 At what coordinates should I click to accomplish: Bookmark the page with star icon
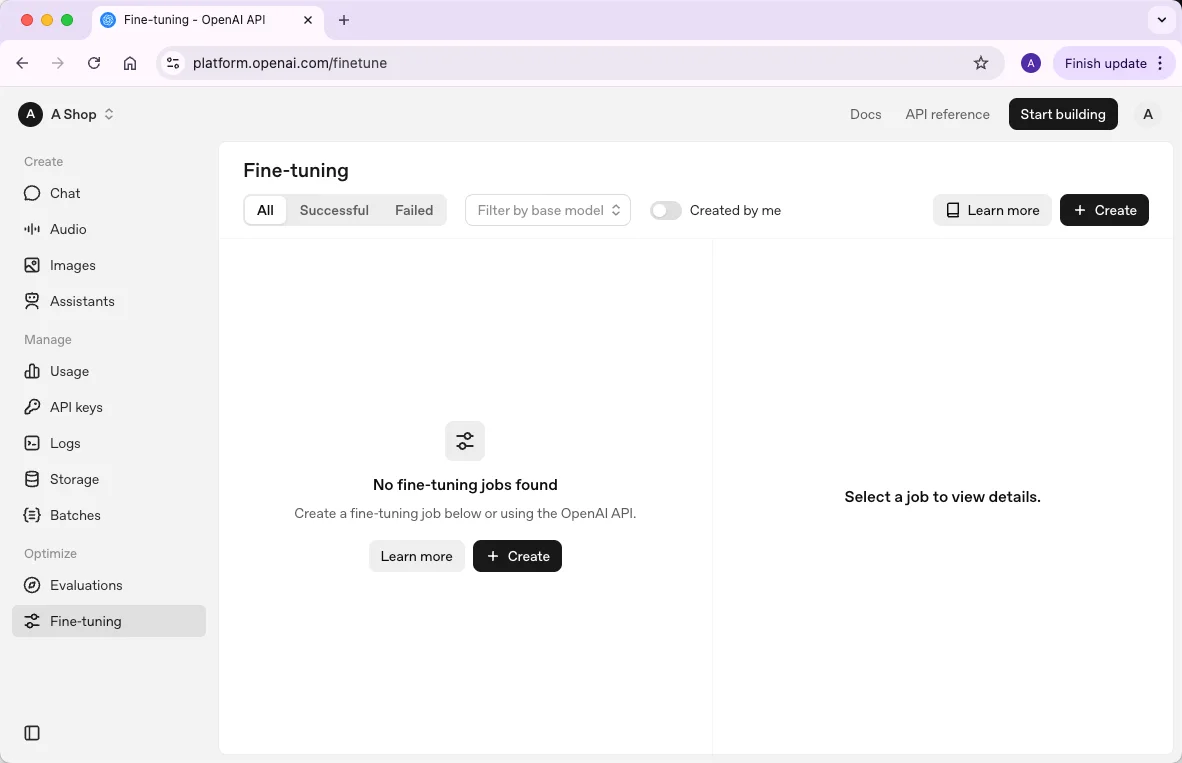[x=981, y=63]
